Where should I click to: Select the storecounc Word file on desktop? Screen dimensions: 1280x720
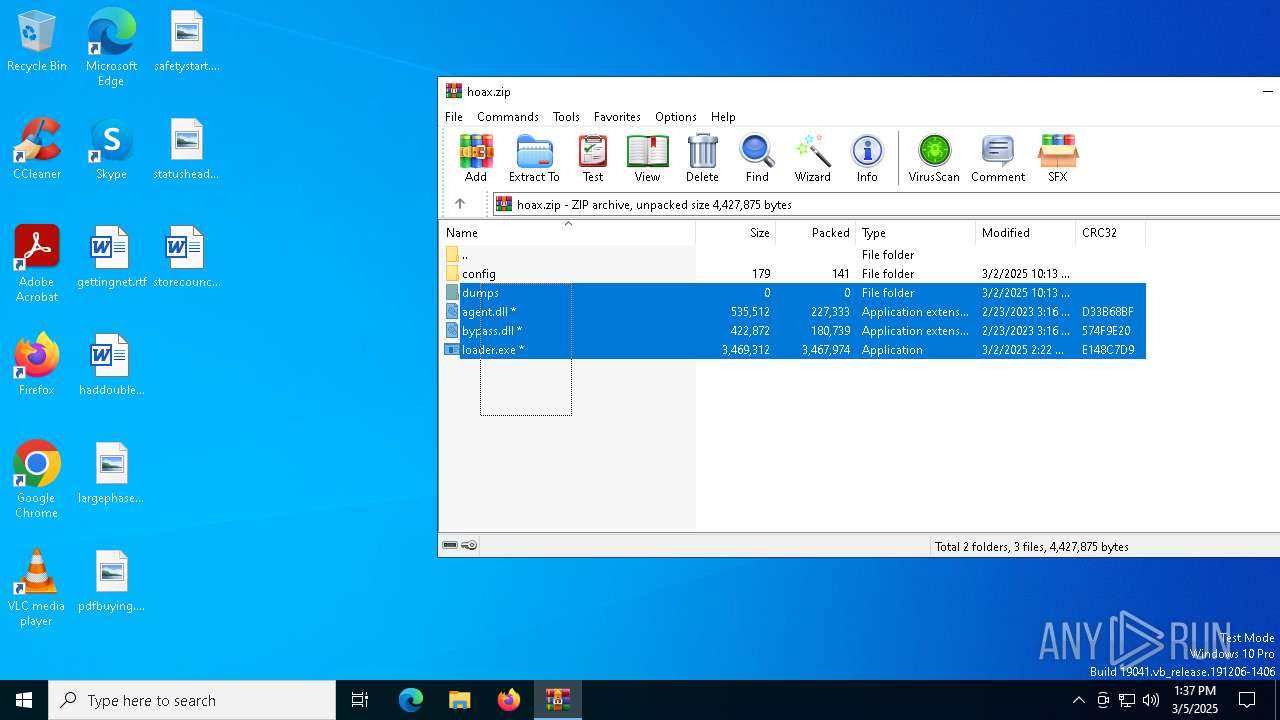[186, 257]
